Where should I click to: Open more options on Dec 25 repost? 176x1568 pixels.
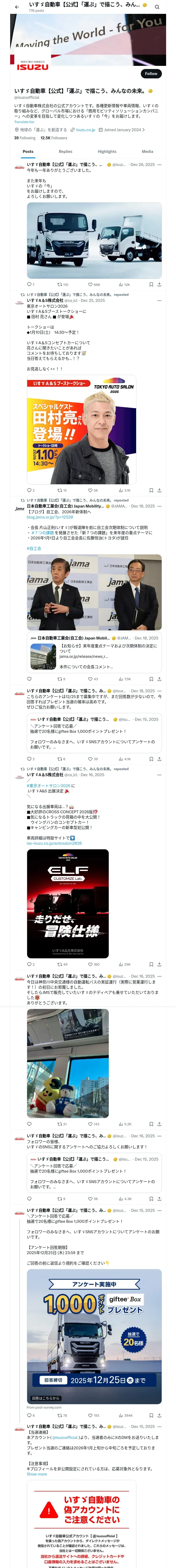tap(159, 300)
